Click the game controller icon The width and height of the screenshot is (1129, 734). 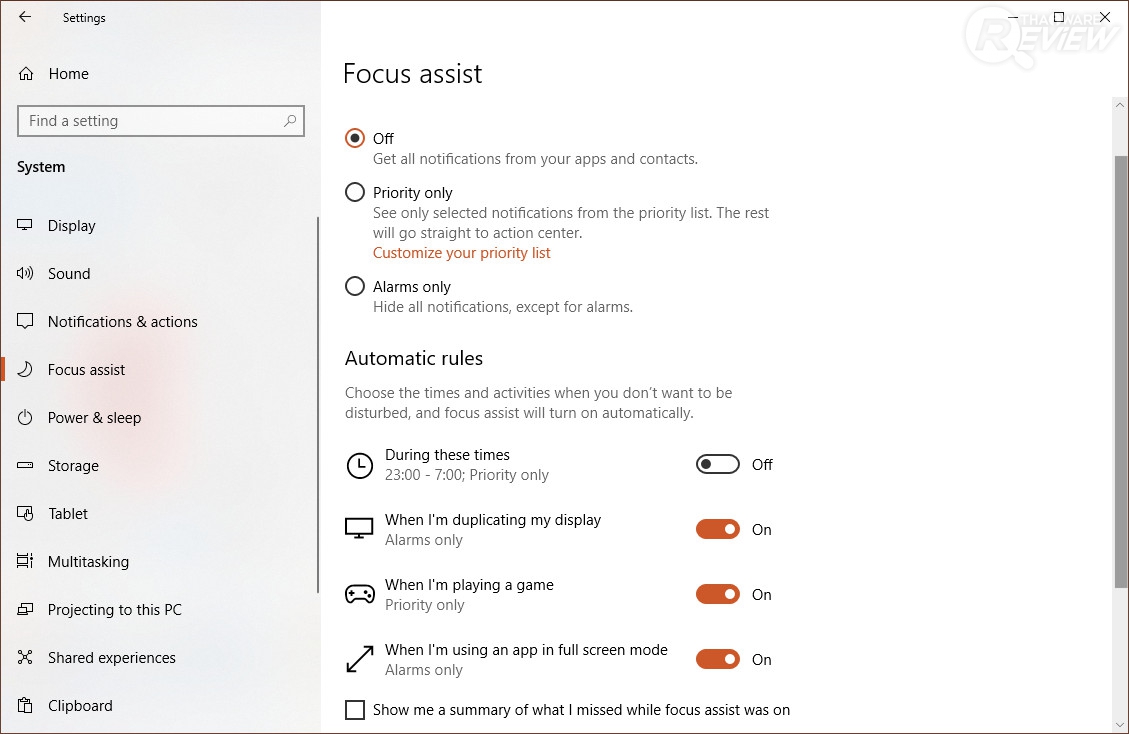(x=359, y=594)
